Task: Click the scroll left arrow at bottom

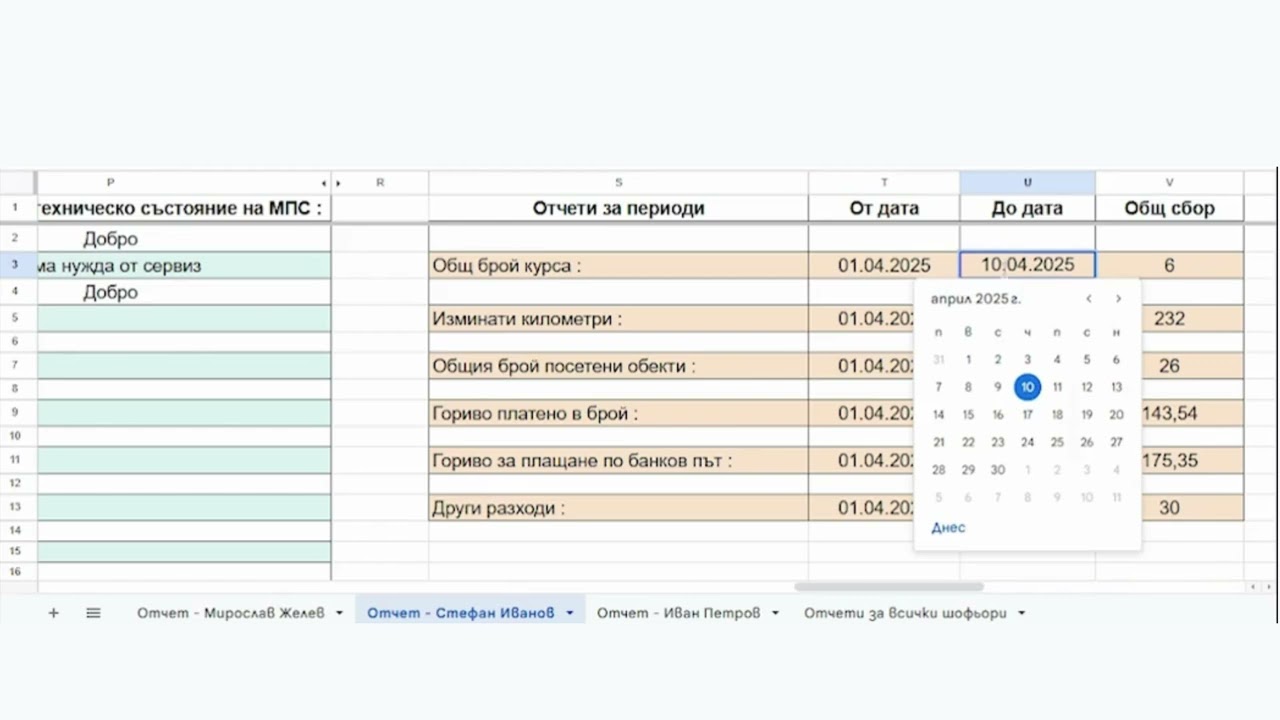Action: click(x=1252, y=587)
